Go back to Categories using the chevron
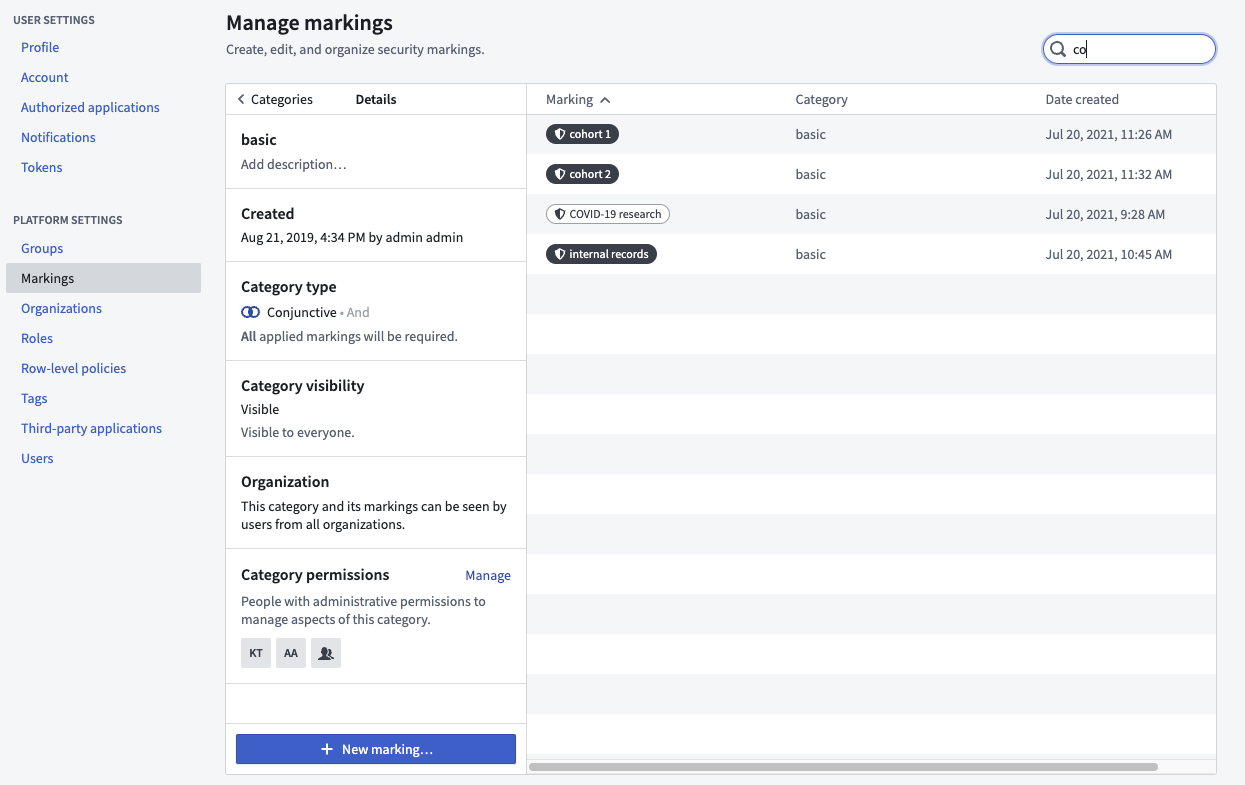 pos(241,100)
